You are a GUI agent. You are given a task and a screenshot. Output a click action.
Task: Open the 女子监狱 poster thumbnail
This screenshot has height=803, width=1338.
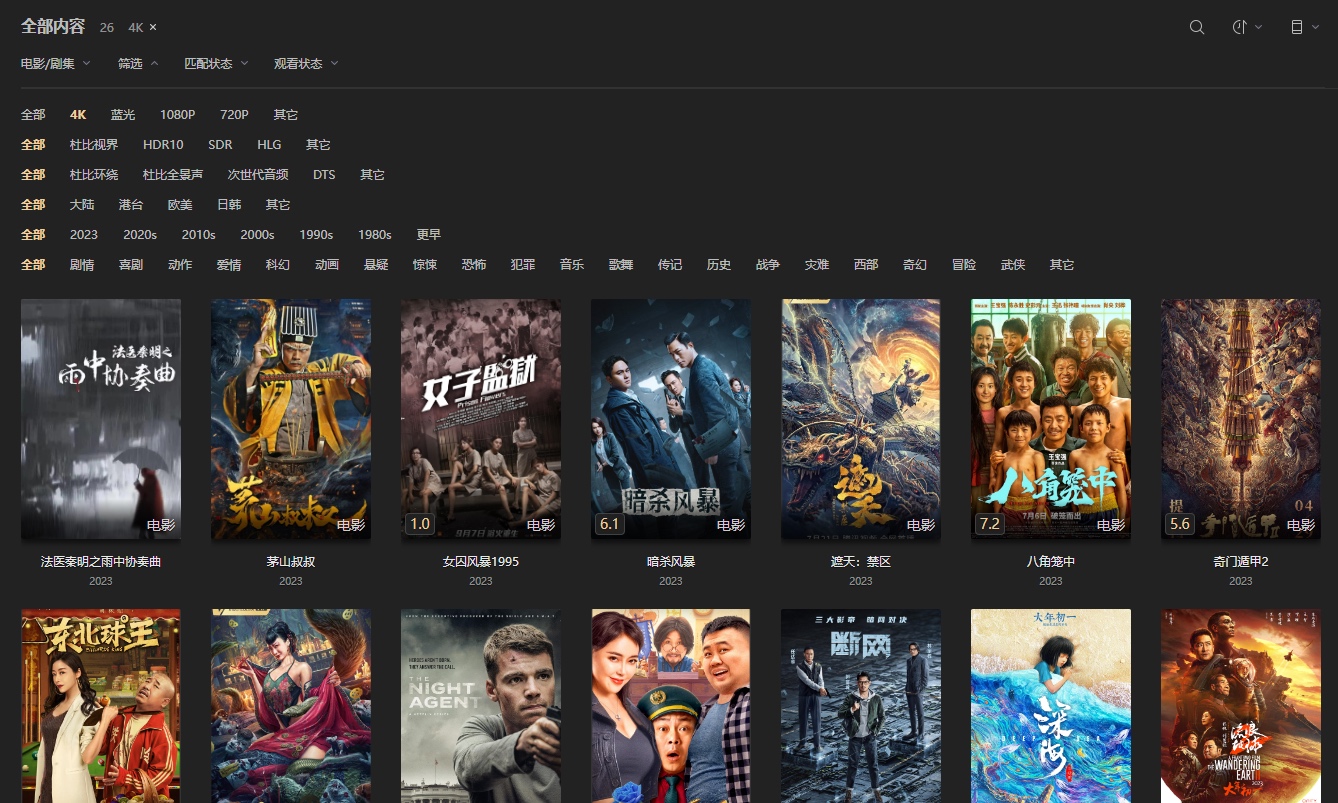tap(481, 419)
